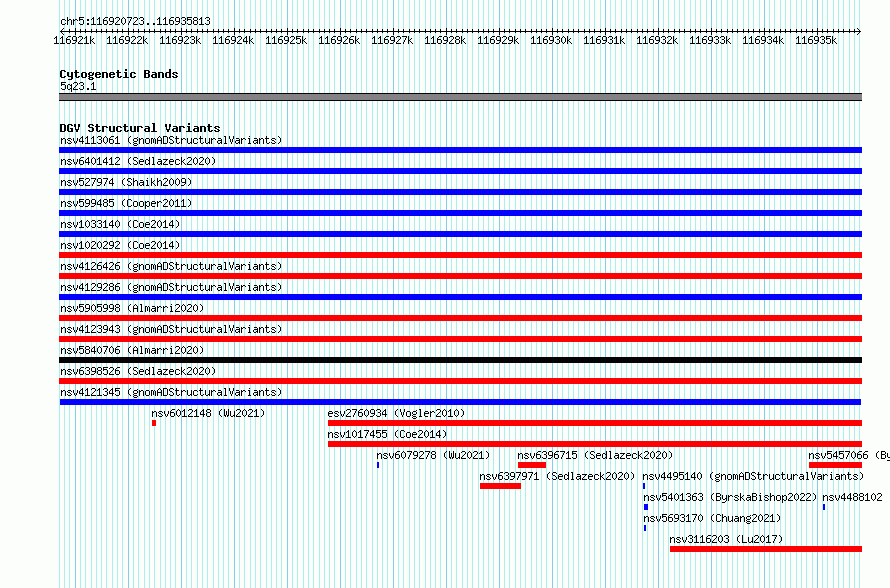Click the red bar under nsv6398526
Screen dimensions: 890x588
460,381
